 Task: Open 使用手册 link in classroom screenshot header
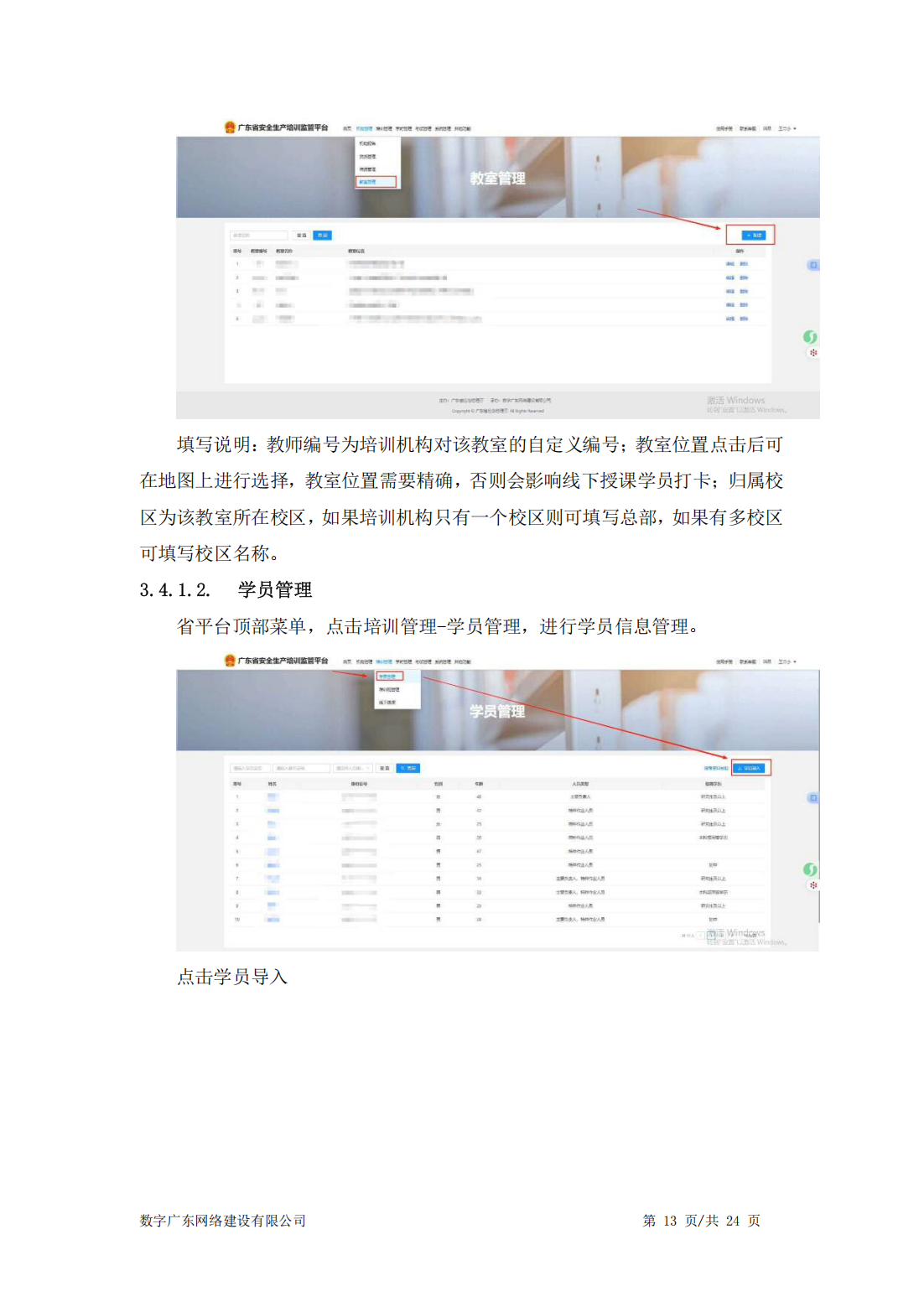[724, 129]
